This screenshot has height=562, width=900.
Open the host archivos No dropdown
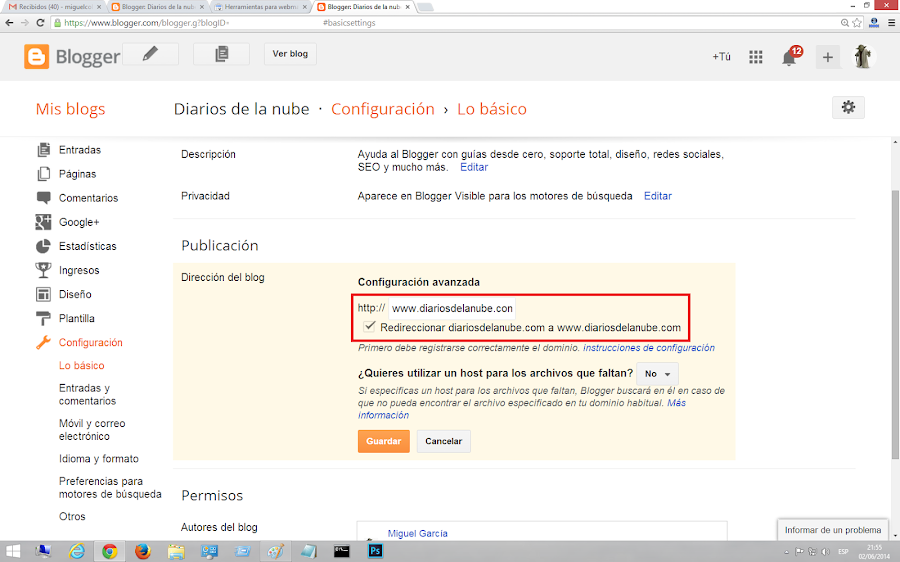(x=657, y=374)
